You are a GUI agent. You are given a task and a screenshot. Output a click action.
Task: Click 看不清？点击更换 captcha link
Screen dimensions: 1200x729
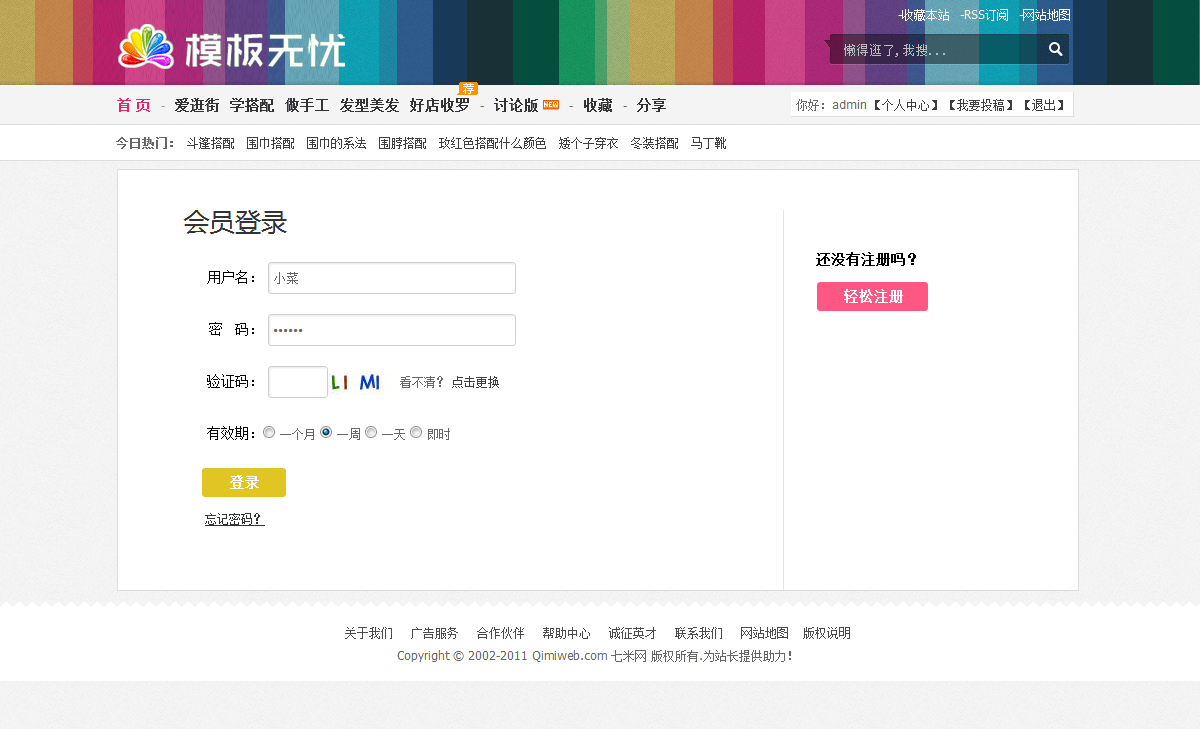[x=449, y=382]
